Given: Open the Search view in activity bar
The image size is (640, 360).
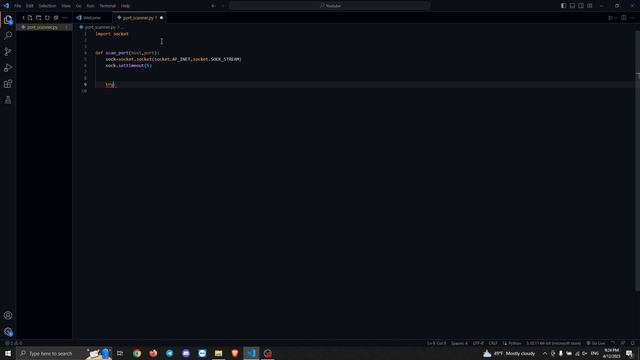Looking at the screenshot, I should (8, 36).
